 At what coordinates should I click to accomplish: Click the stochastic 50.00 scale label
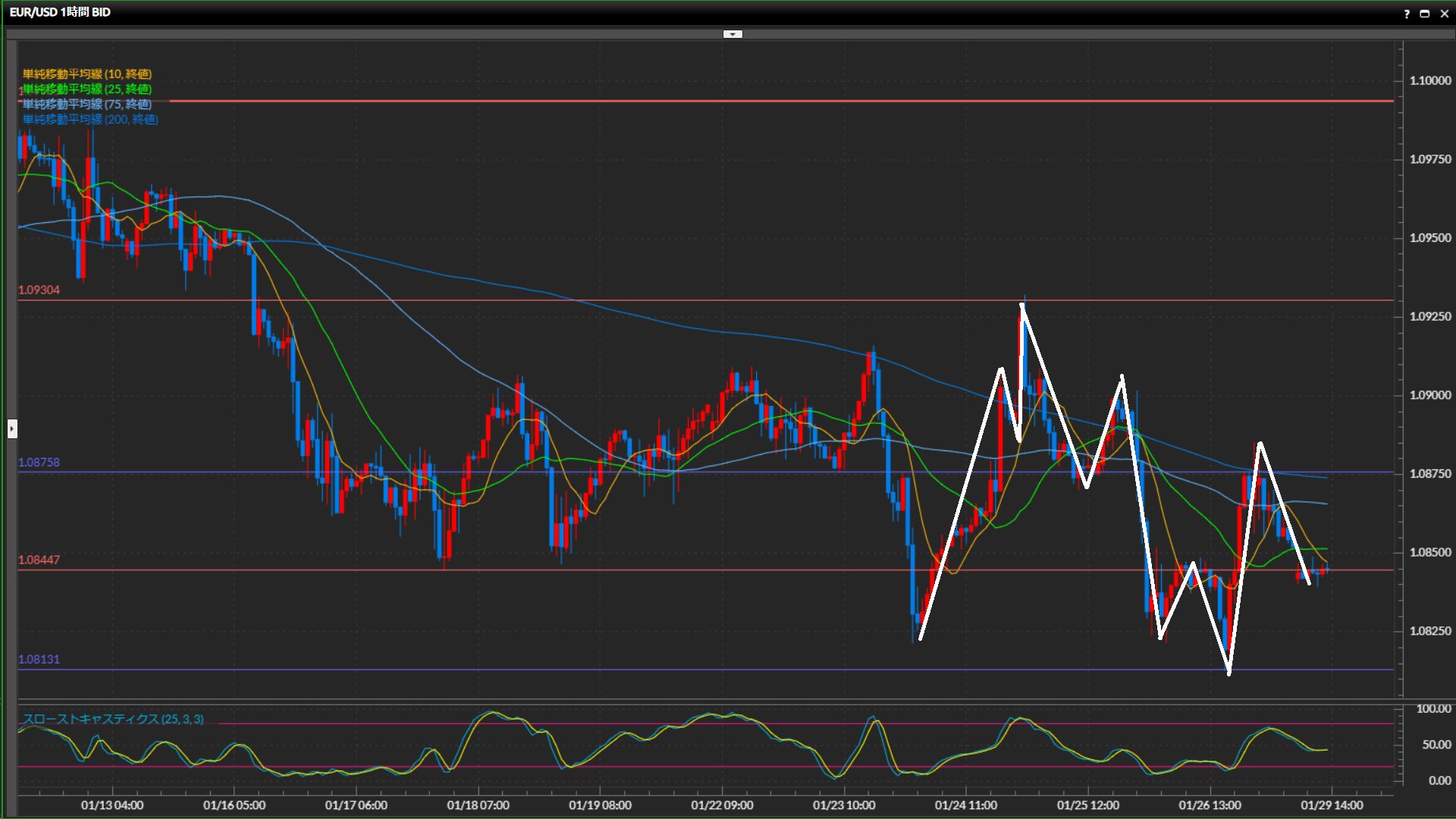pyautogui.click(x=1436, y=745)
